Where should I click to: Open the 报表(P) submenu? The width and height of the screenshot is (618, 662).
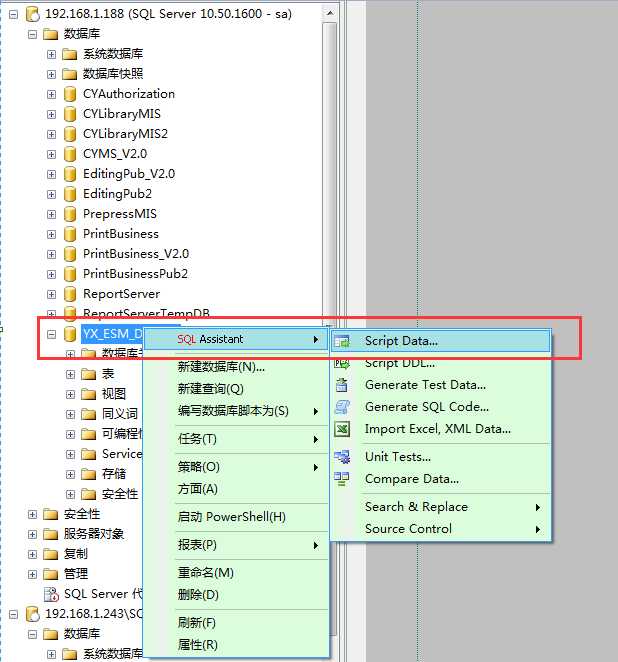(x=236, y=545)
